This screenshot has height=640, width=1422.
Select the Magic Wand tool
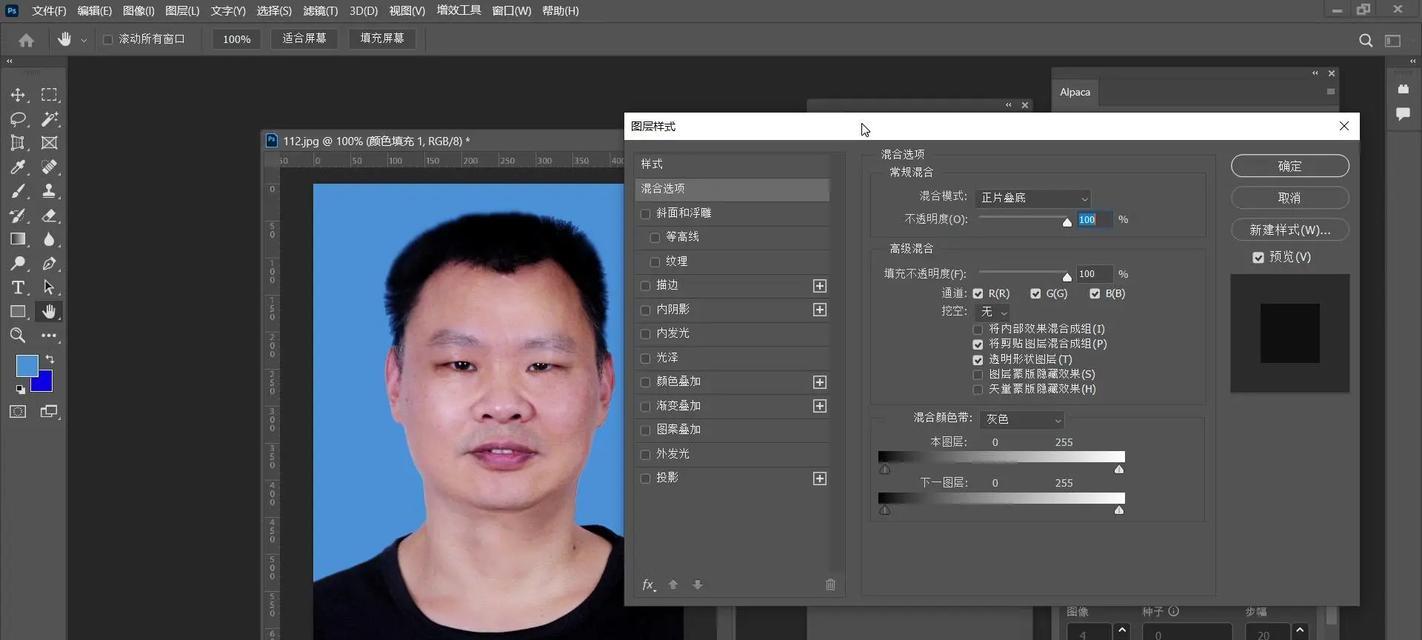point(49,119)
